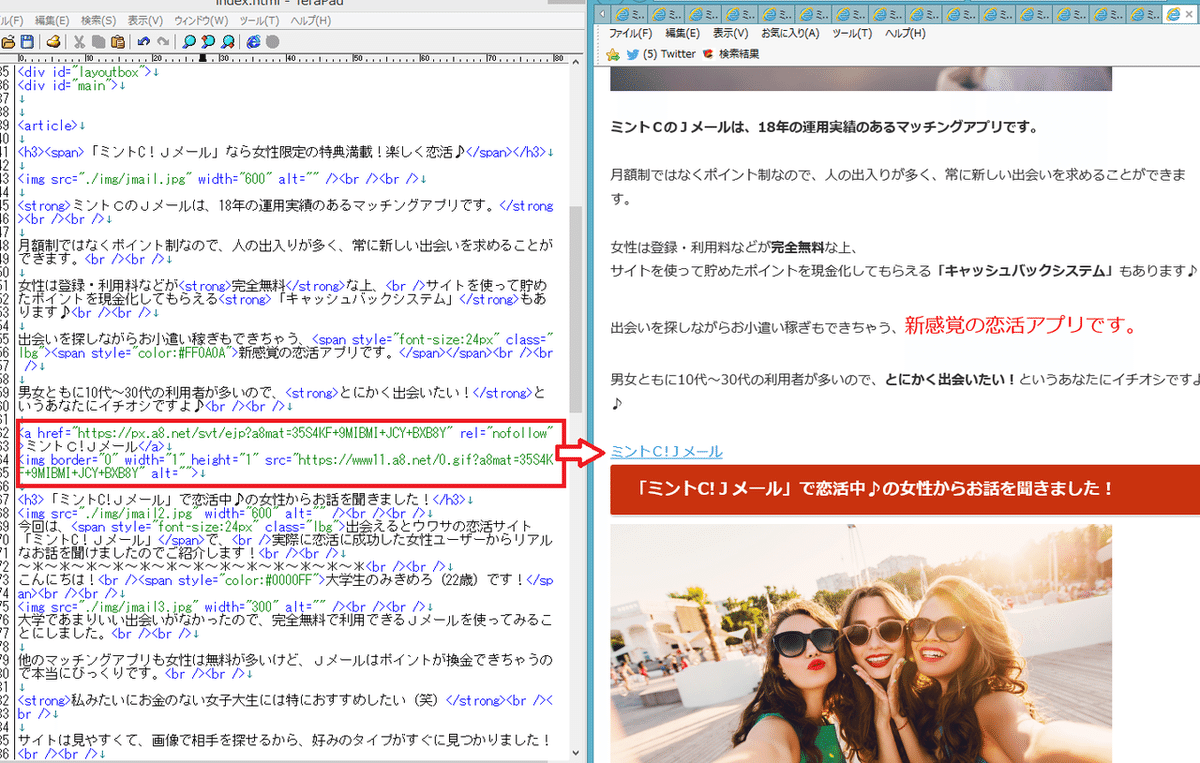This screenshot has height=763, width=1200.
Task: Click the add-to-favorites star icon in browser
Action: 614,54
